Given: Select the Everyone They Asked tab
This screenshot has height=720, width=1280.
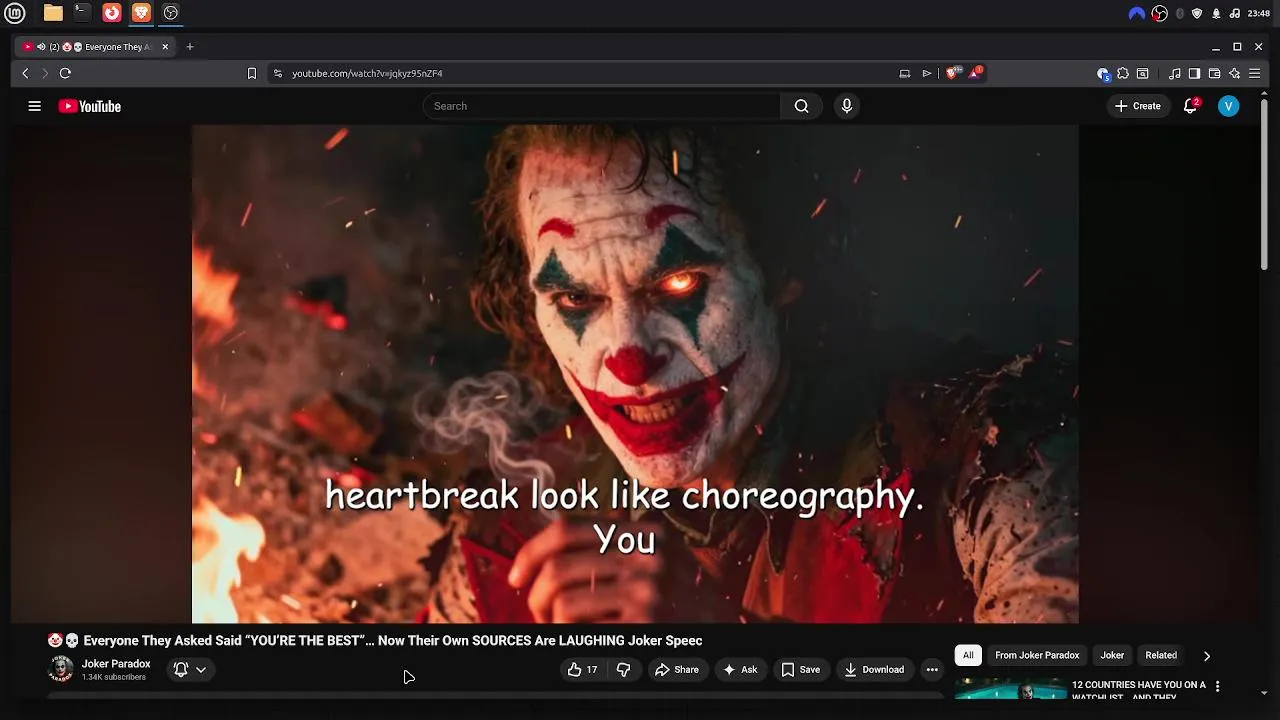Looking at the screenshot, I should 97,47.
